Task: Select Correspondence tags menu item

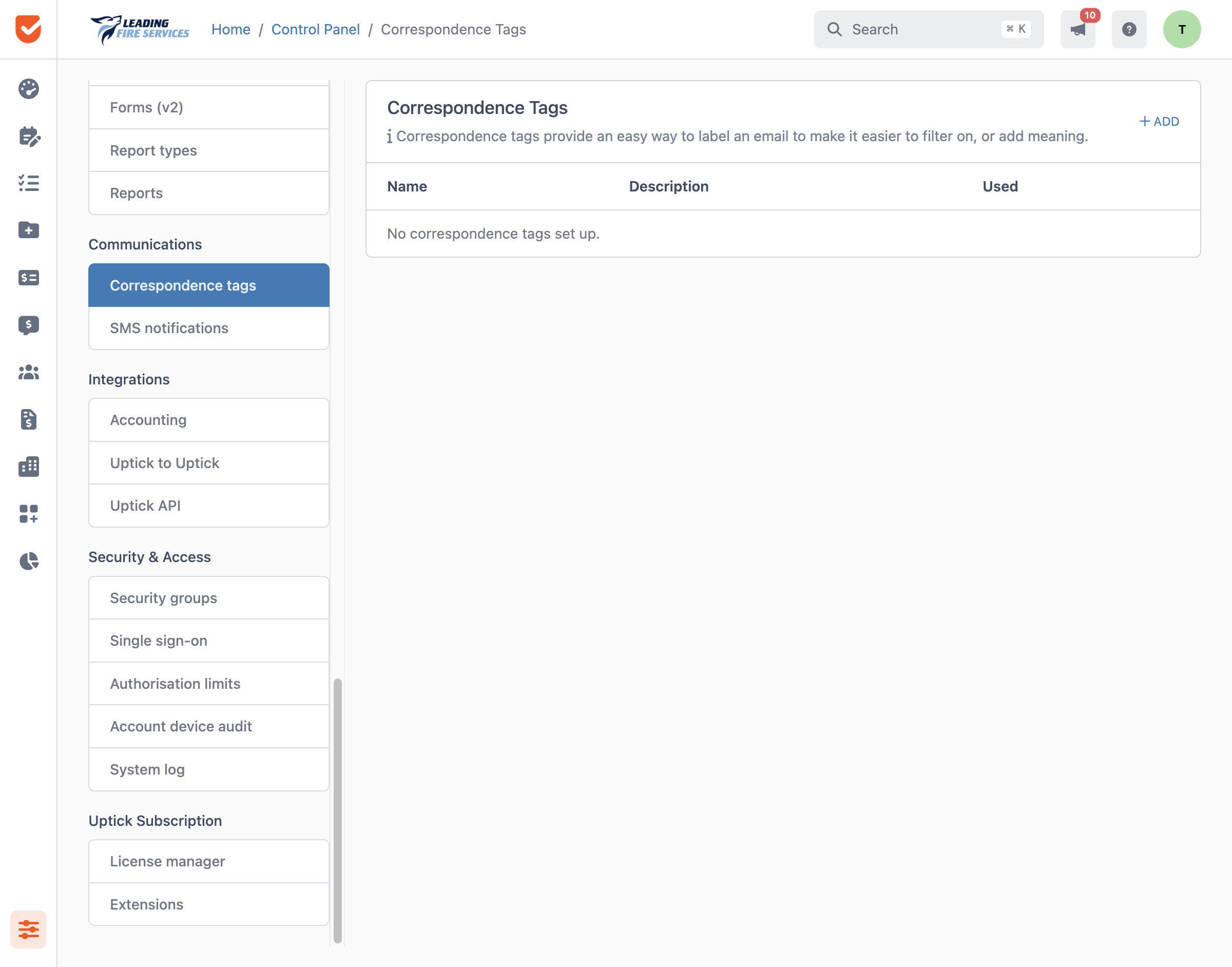Action: pyautogui.click(x=209, y=285)
